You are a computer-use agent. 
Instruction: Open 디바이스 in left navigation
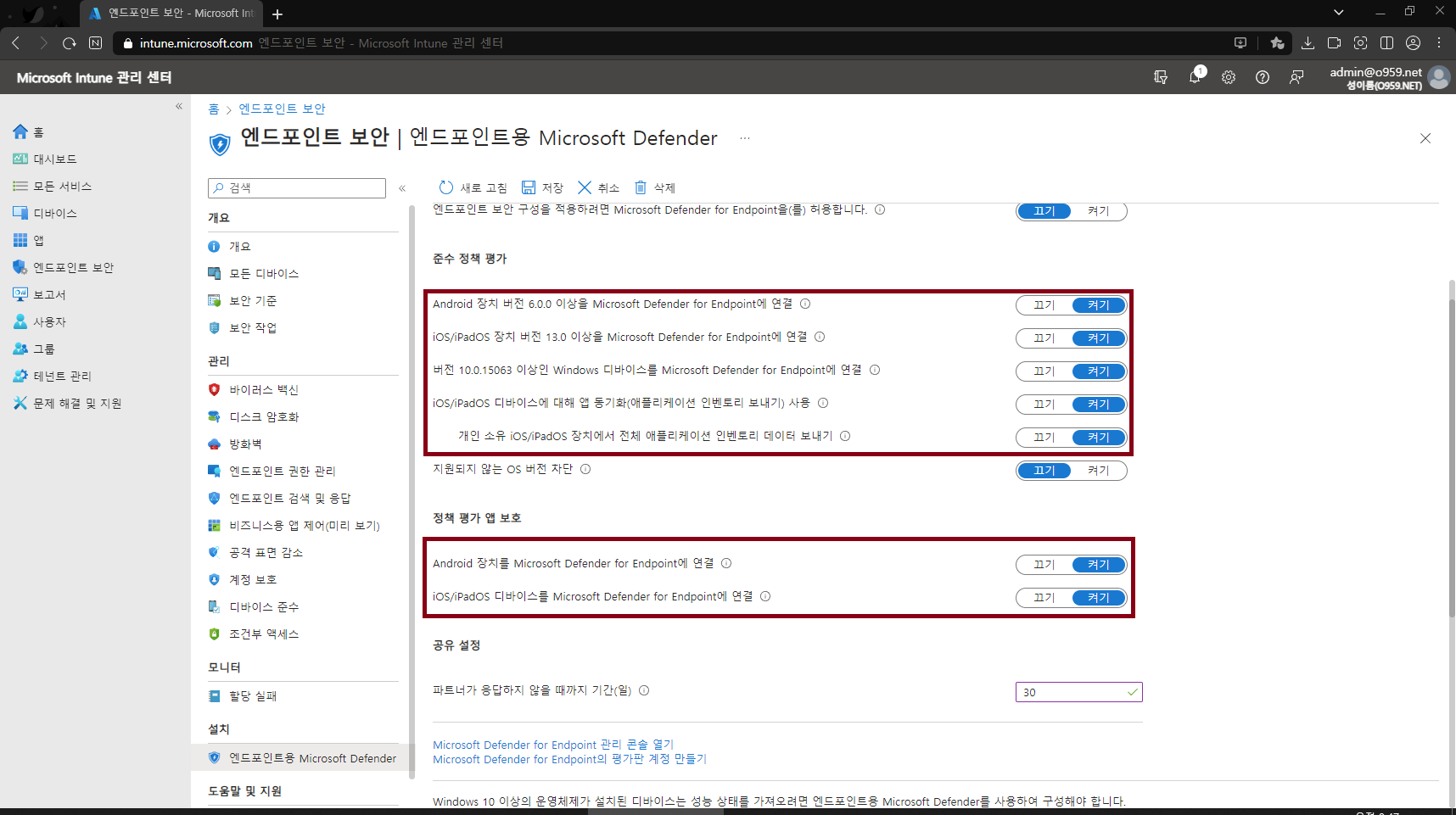(44, 214)
